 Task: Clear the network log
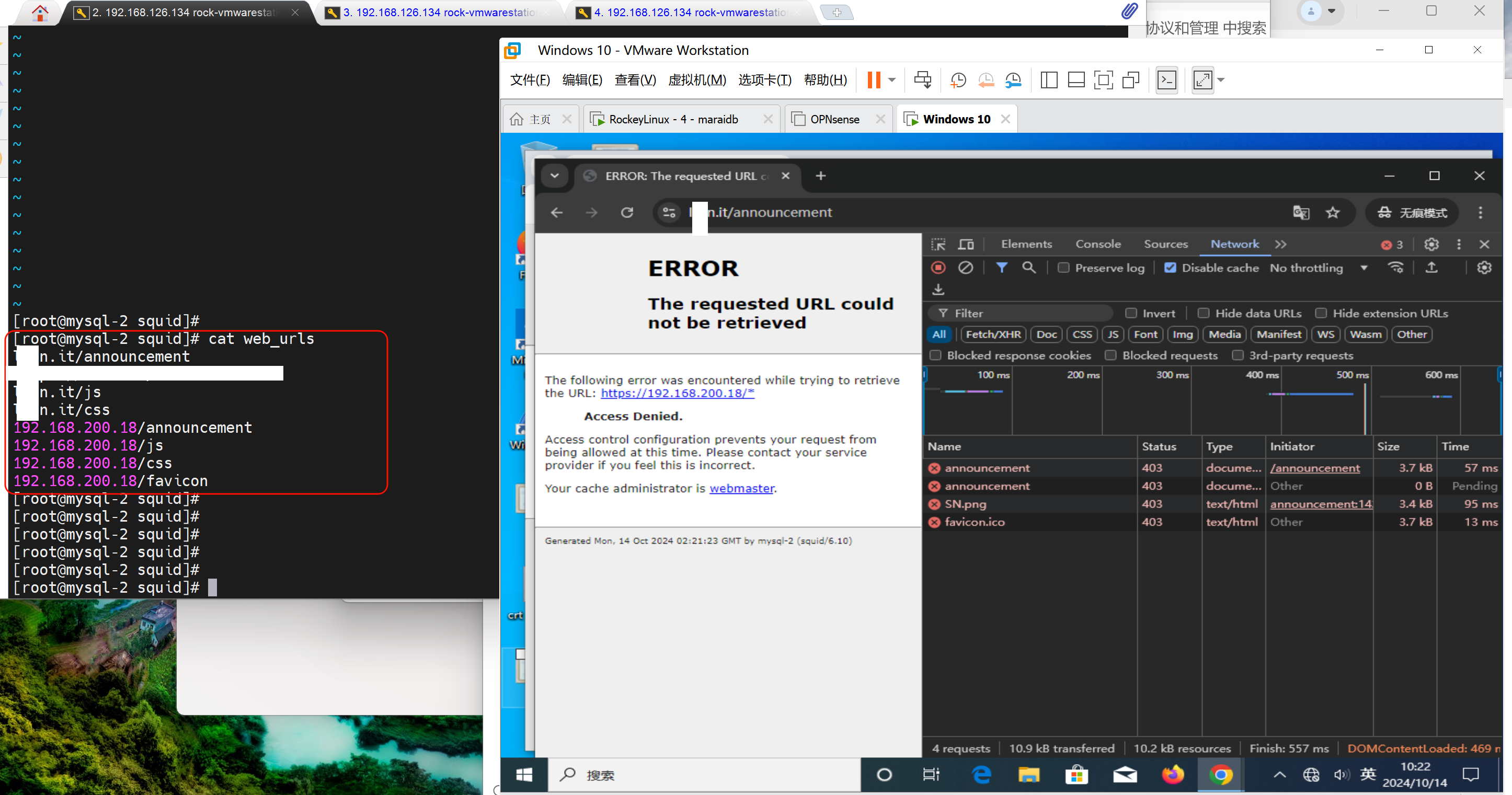point(966,268)
